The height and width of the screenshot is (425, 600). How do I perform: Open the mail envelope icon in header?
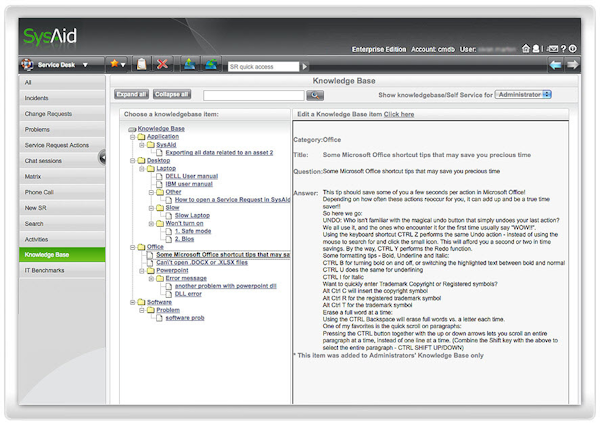click(553, 49)
